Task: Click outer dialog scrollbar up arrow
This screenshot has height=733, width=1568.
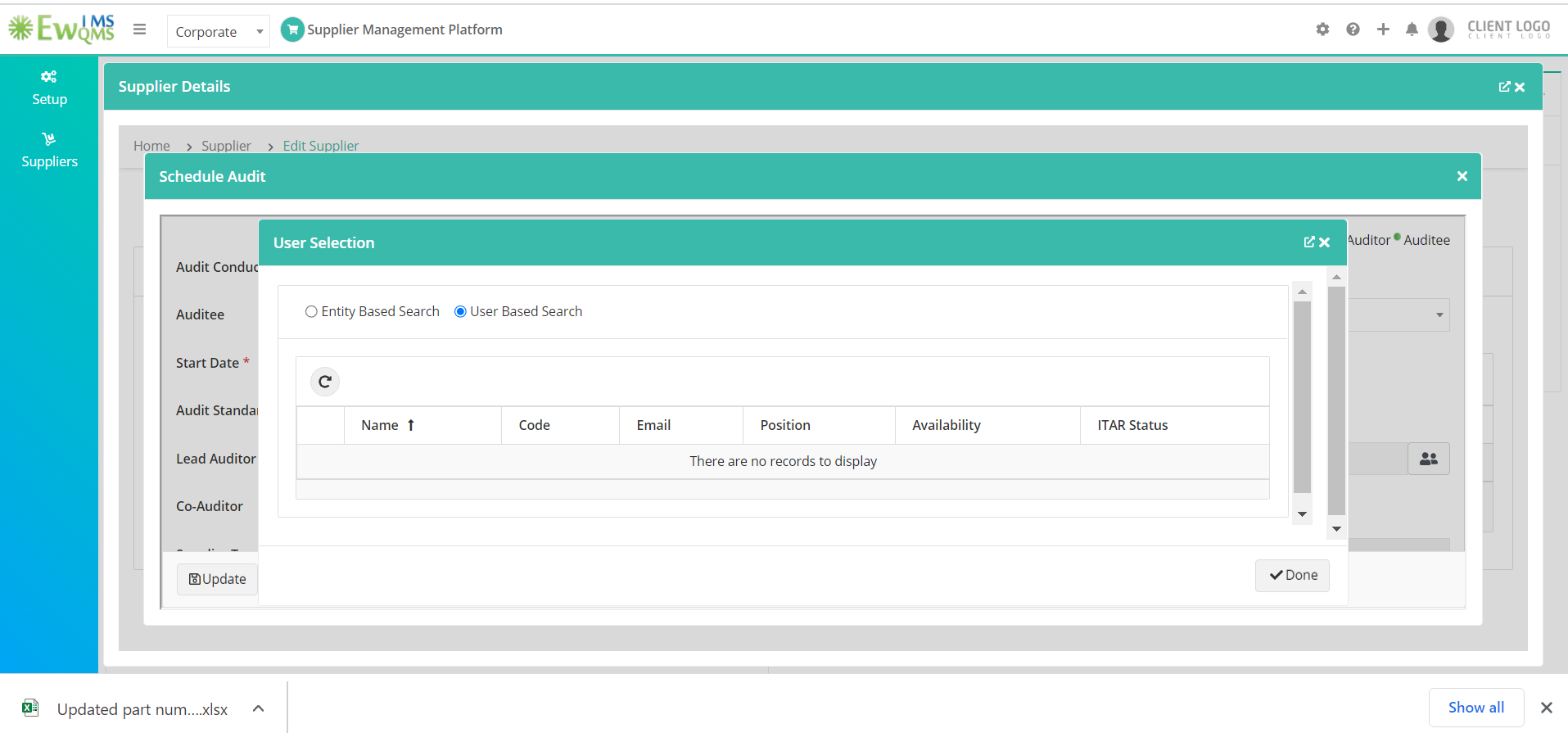Action: click(x=1336, y=277)
